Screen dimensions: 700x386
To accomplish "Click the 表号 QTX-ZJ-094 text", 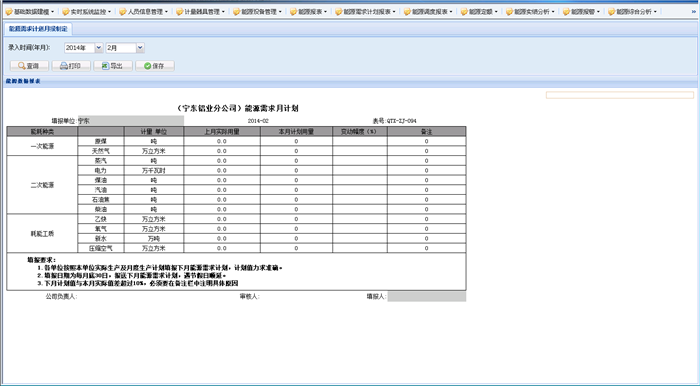I will (395, 121).
